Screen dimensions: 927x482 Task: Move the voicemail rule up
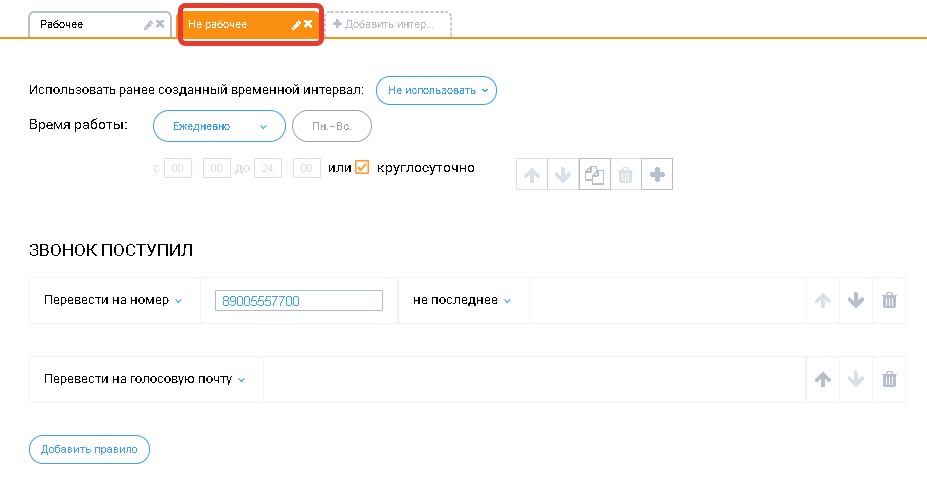[822, 379]
